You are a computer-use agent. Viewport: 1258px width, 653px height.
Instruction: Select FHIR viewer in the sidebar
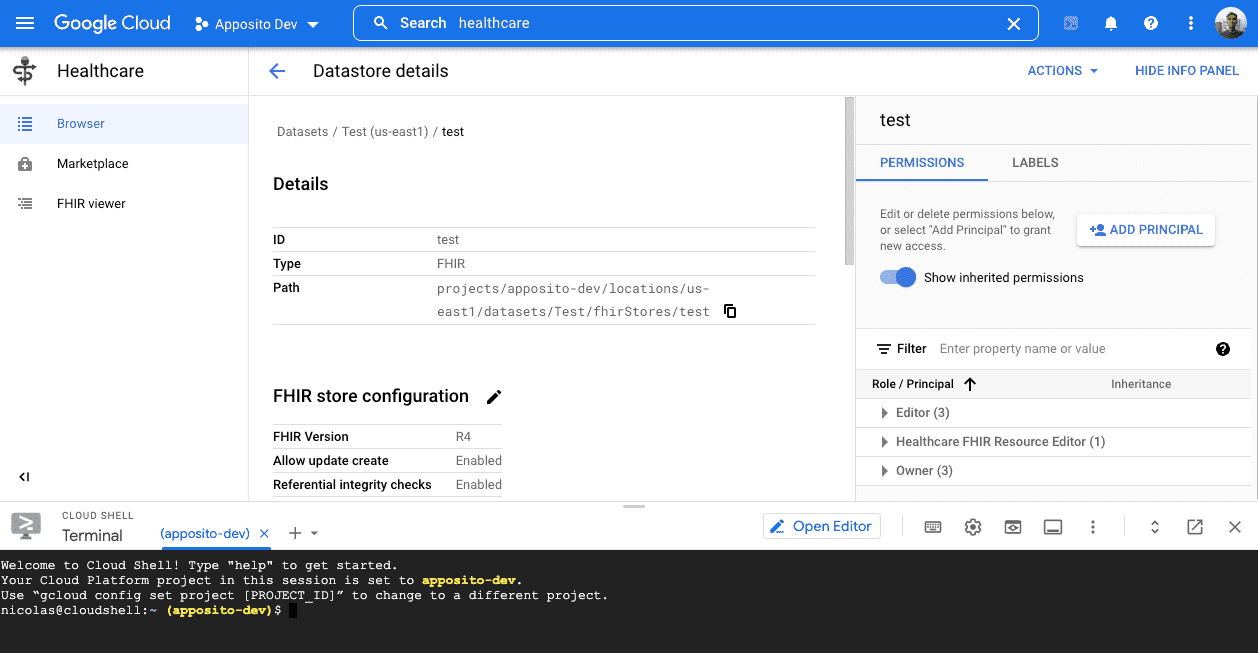pos(91,204)
